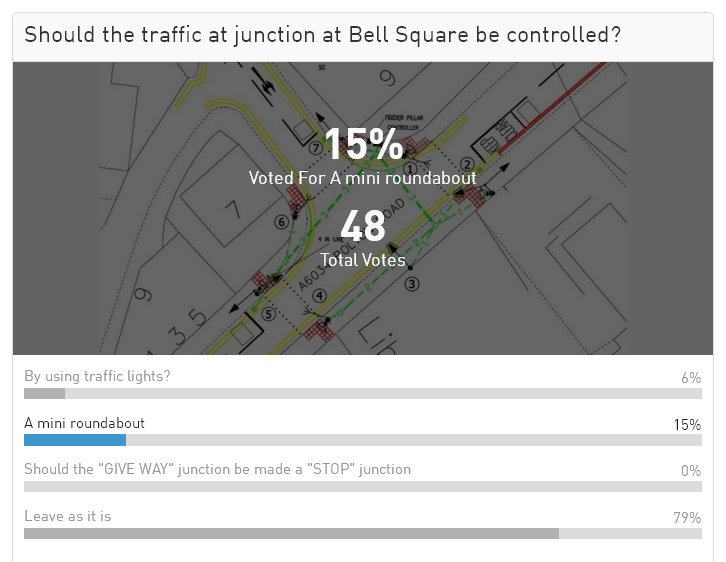Click circled marker 7 on the junction map
Viewport: 726px width, 562px height.
[314, 148]
